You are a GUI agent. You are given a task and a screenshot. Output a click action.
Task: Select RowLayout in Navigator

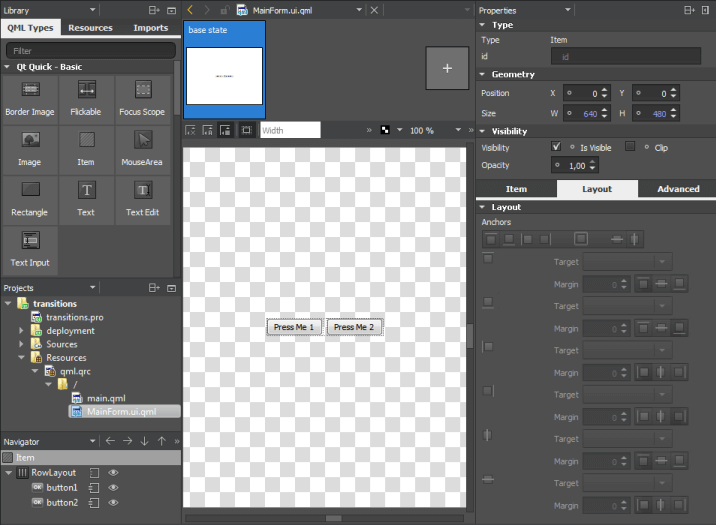coord(53,472)
